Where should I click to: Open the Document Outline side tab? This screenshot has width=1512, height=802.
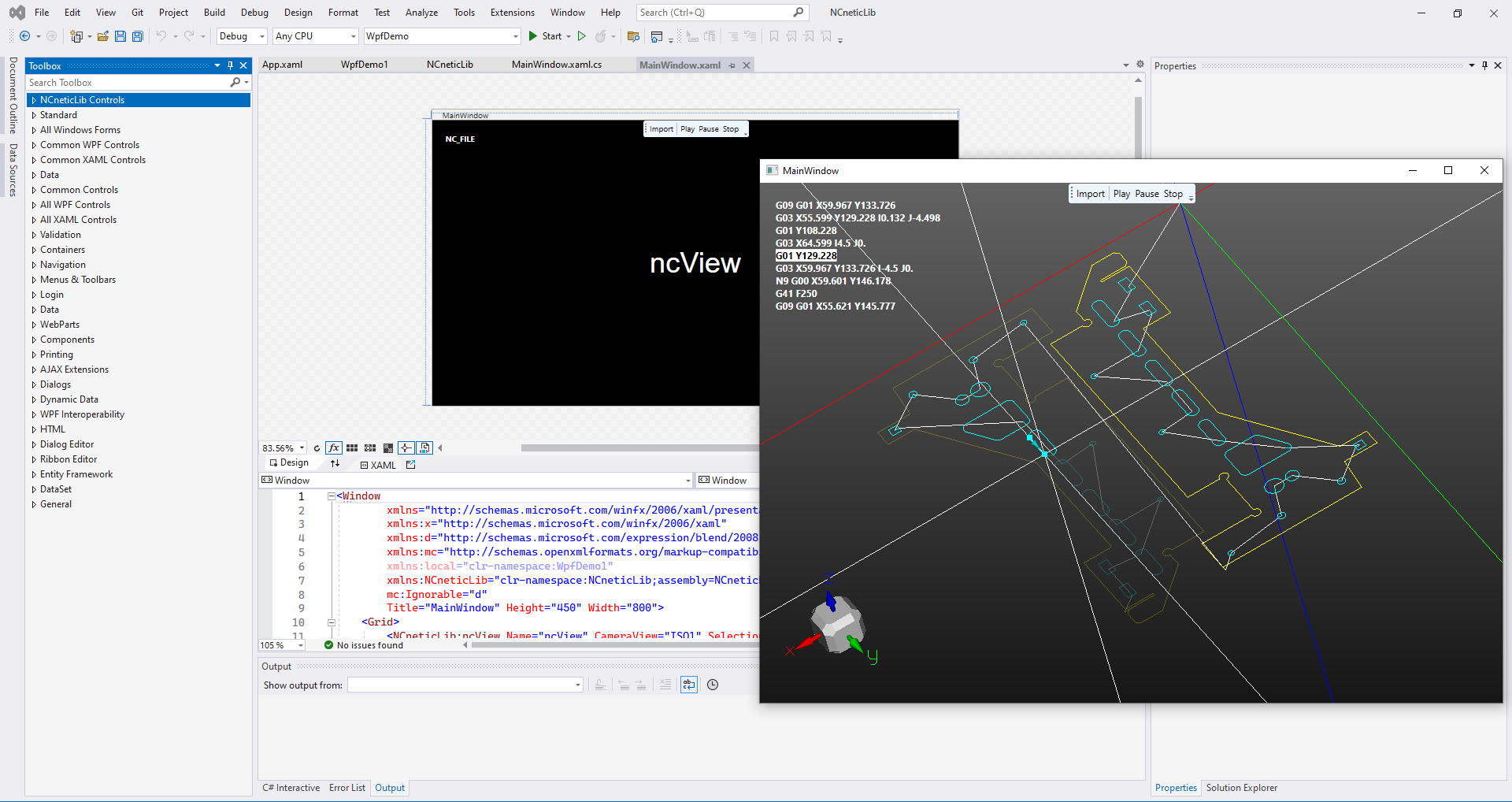[x=13, y=95]
